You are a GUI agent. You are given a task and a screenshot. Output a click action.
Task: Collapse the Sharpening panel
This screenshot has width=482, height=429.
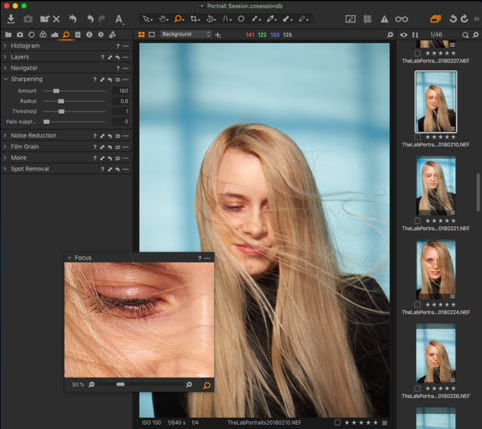[5, 79]
